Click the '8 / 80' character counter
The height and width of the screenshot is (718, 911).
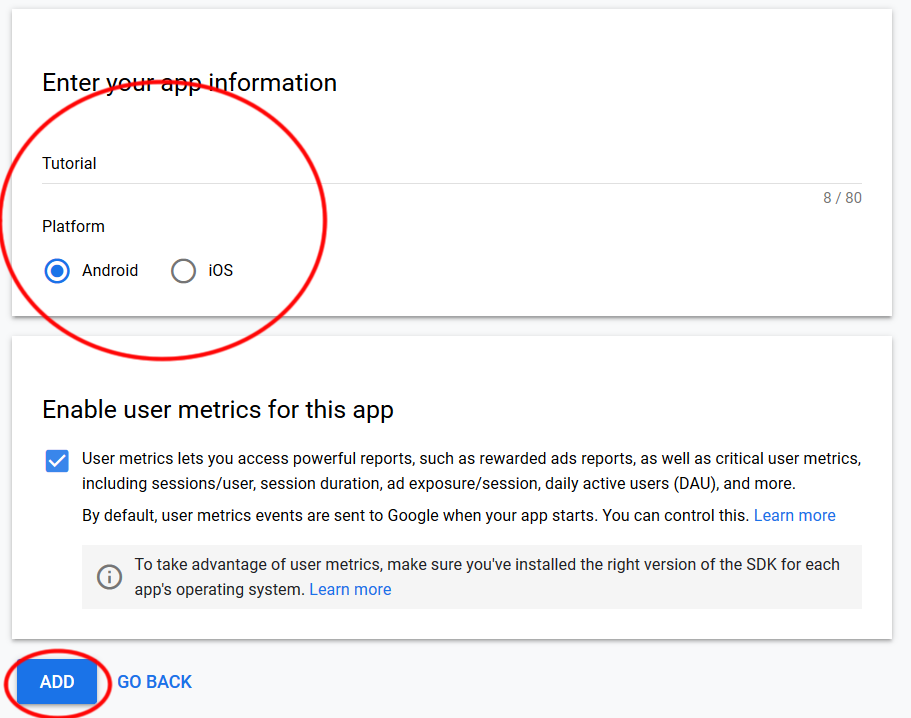[842, 198]
